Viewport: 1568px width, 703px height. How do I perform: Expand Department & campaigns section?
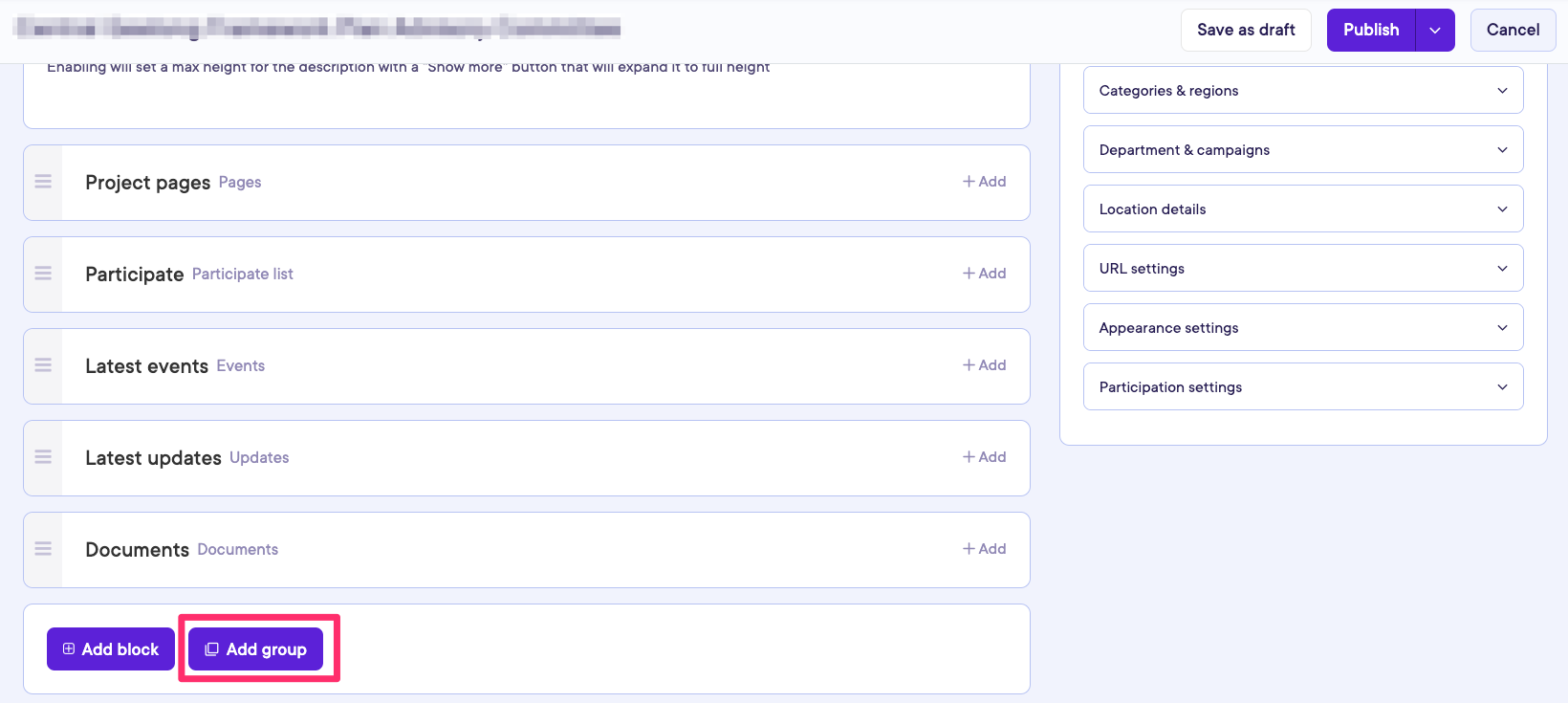click(x=1302, y=150)
